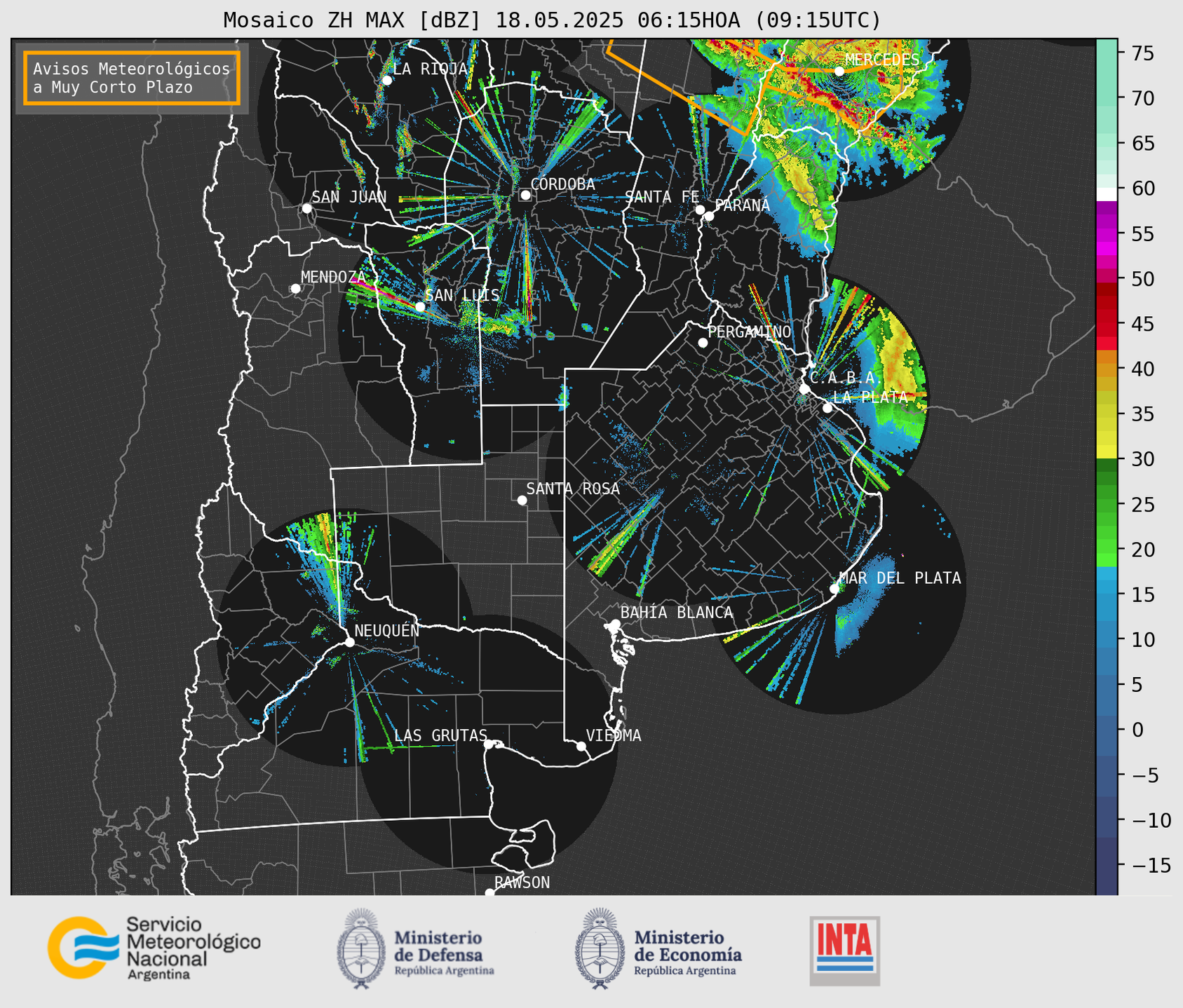The image size is (1183, 1008).
Task: Click the MERCEDES city label
Action: (x=882, y=60)
